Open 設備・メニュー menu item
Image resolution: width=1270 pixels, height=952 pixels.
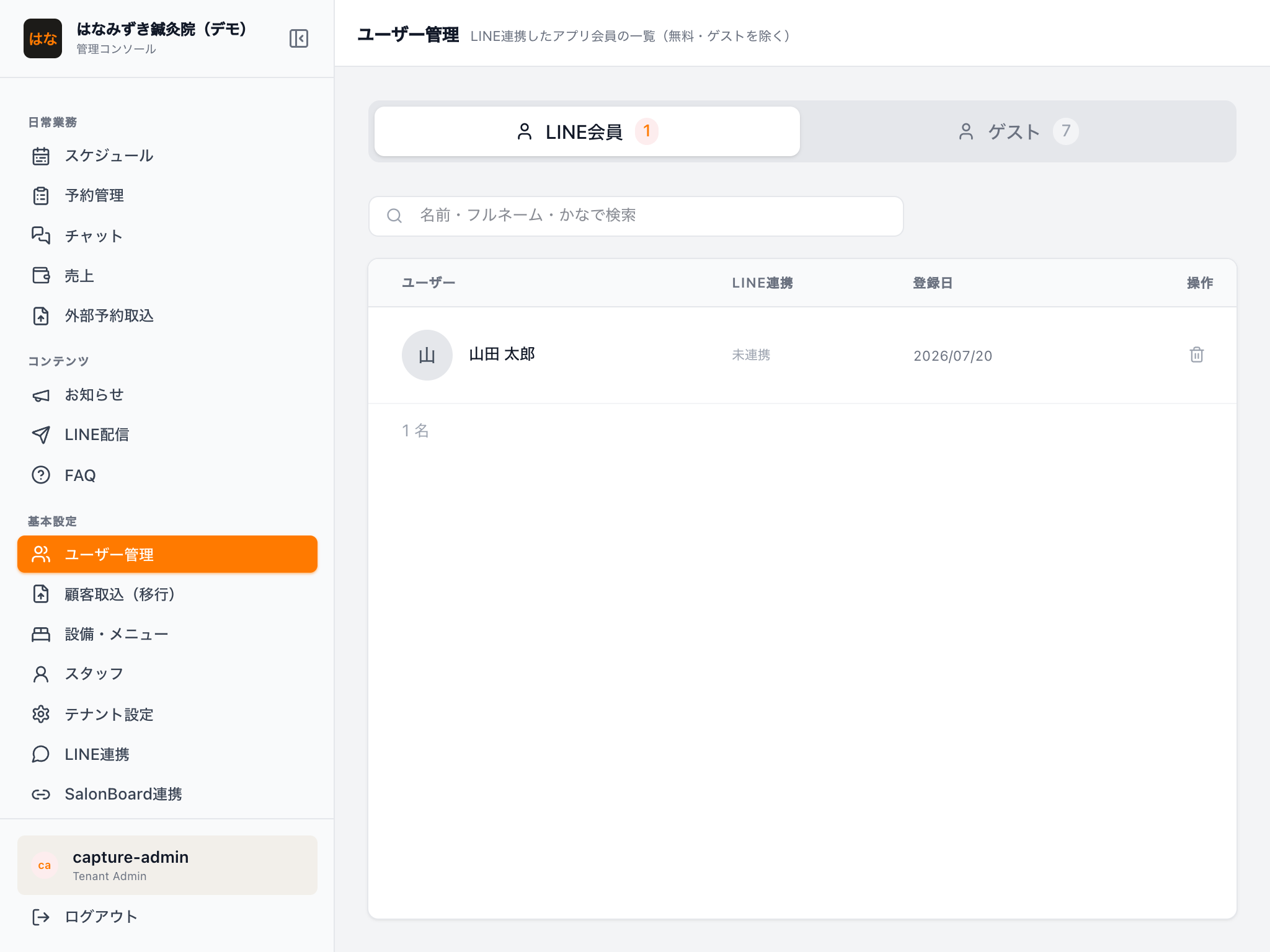point(167,634)
